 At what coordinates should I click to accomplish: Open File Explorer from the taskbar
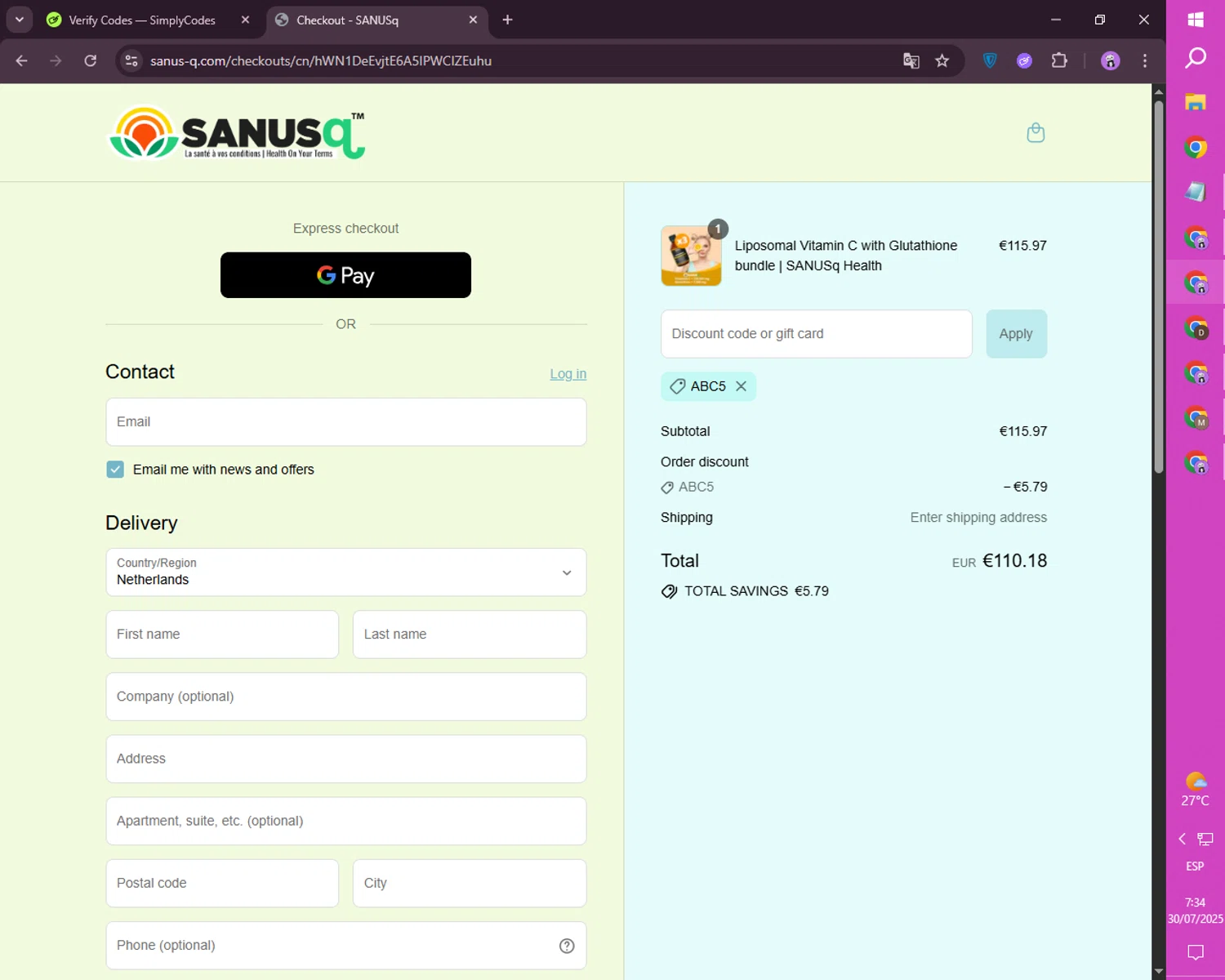tap(1196, 102)
